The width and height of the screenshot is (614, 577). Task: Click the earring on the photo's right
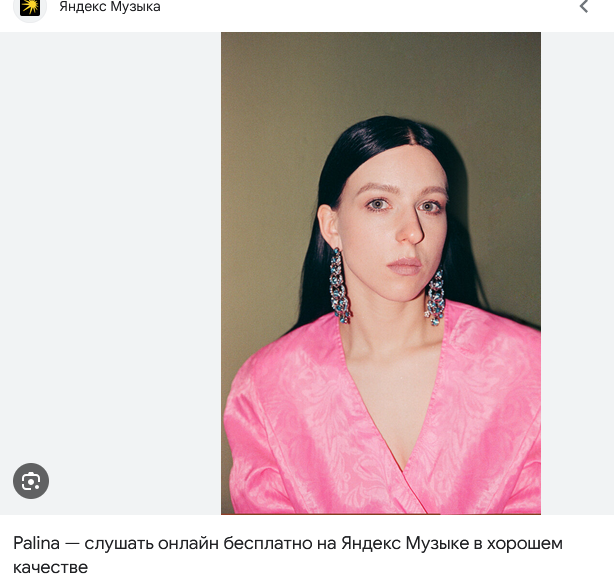[x=435, y=298]
